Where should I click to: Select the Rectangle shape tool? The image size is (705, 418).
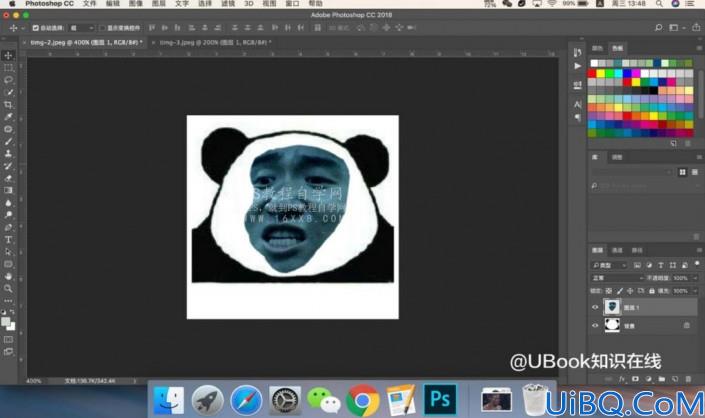(x=8, y=264)
